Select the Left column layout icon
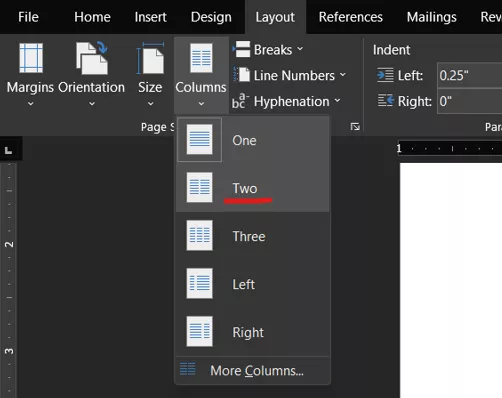 pos(199,283)
